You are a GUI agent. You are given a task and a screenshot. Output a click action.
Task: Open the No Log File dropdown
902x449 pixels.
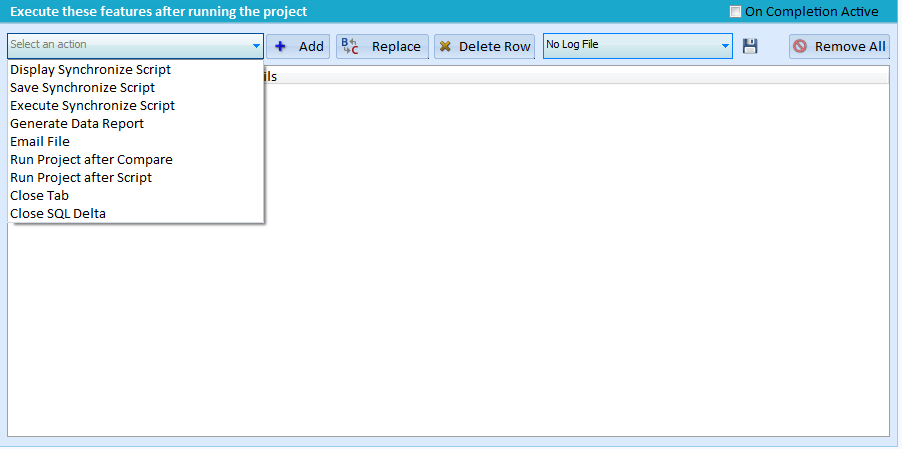[x=637, y=46]
